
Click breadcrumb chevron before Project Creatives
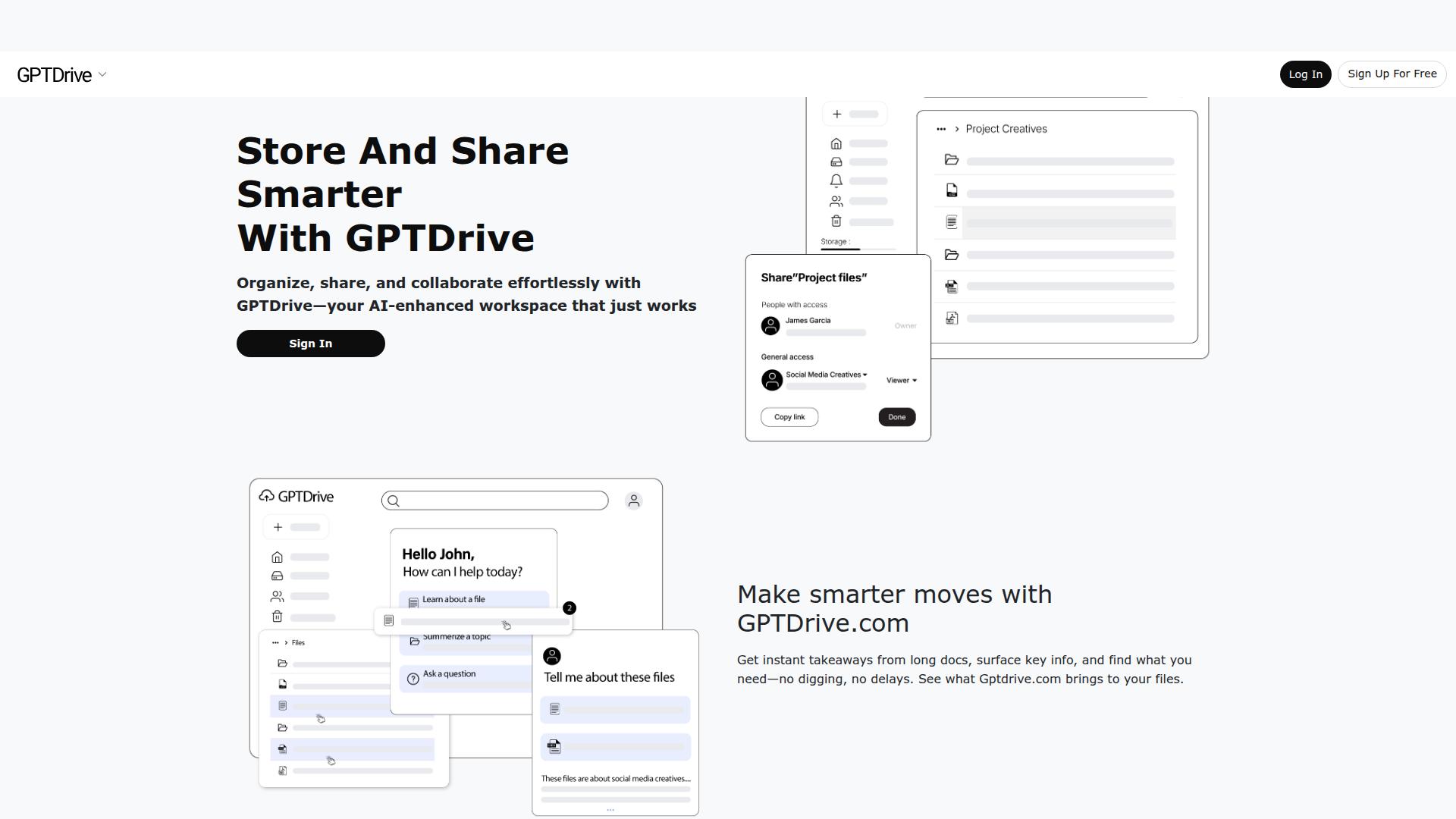[957, 129]
